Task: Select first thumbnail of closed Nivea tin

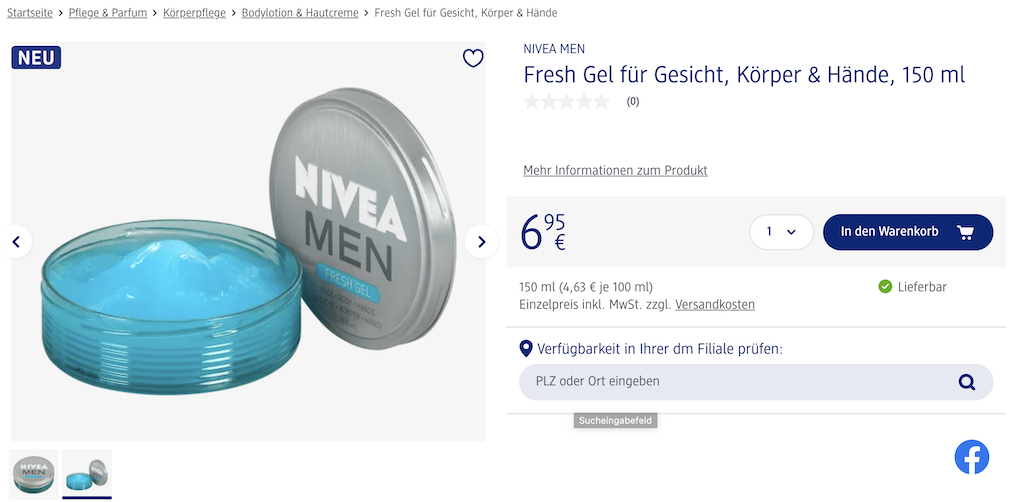Action: (x=34, y=473)
